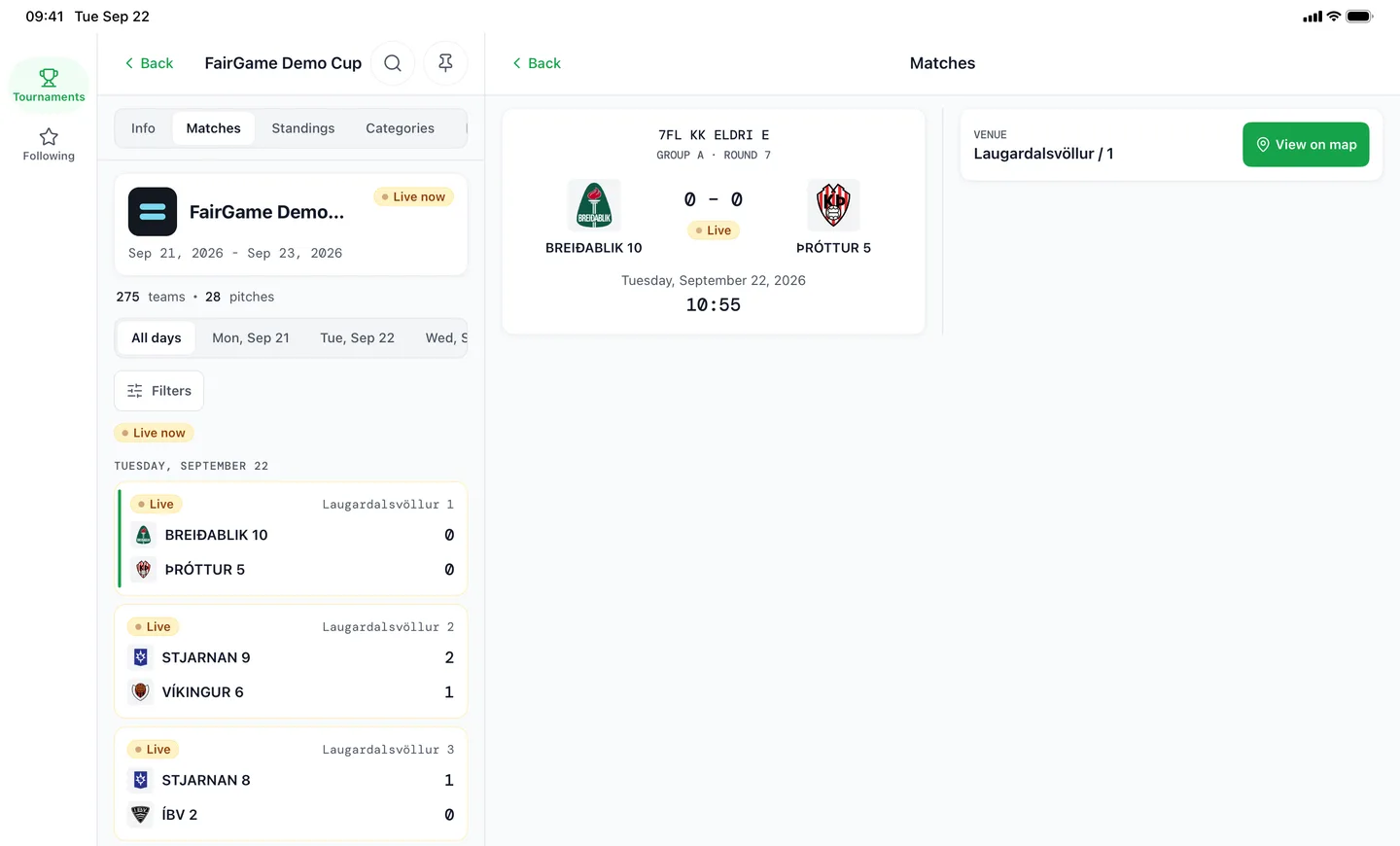This screenshot has width=1400, height=846.
Task: Click the Laugardalsvöllur 1 pitch label
Action: [x=388, y=505]
